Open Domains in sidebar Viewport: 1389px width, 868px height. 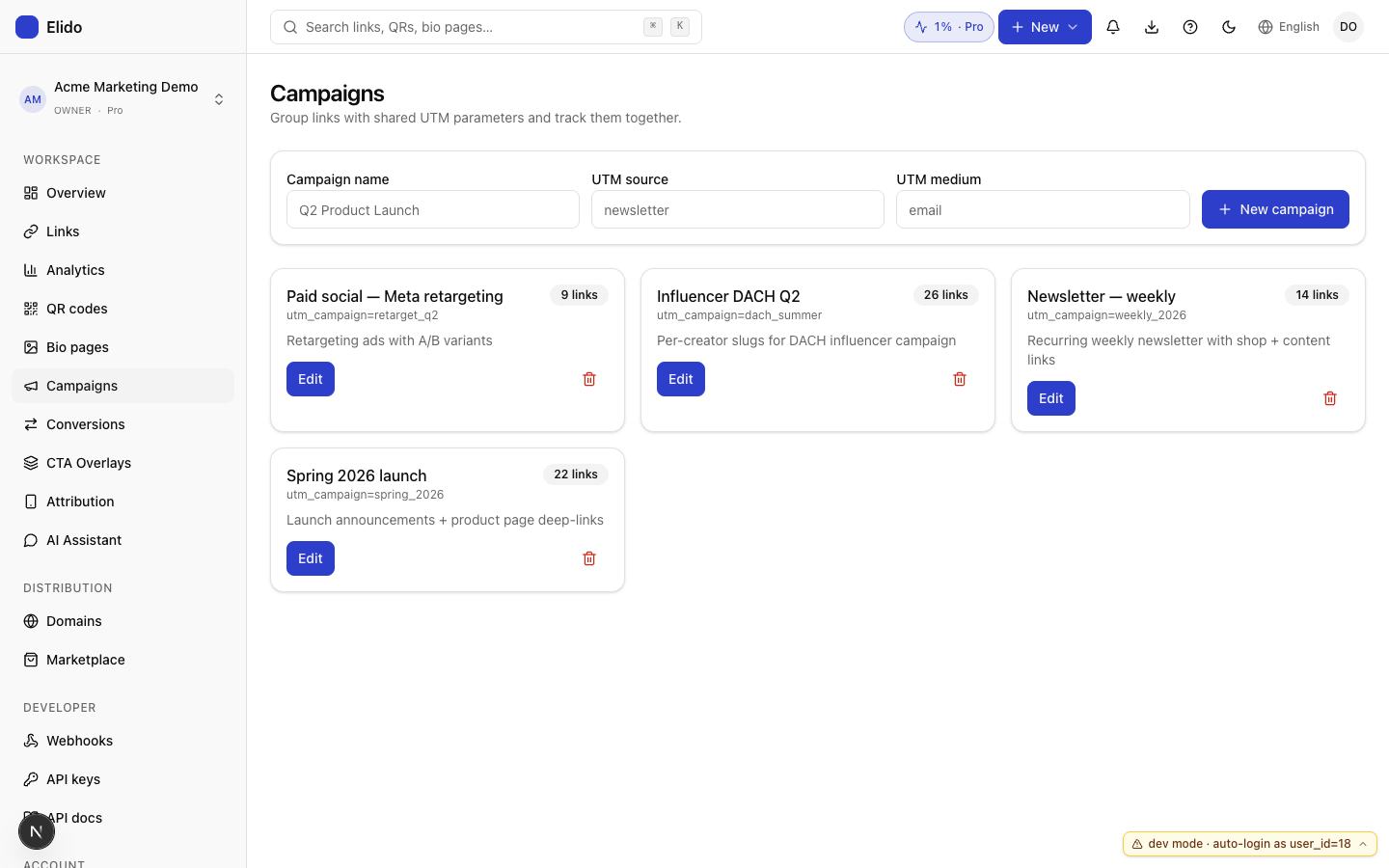(123, 621)
